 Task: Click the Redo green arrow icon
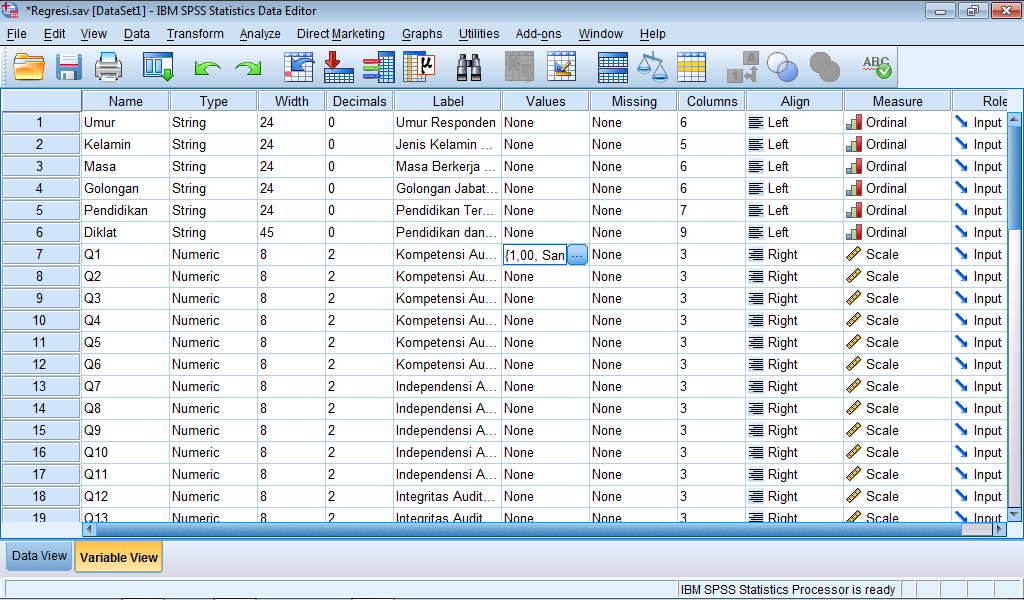(x=248, y=68)
